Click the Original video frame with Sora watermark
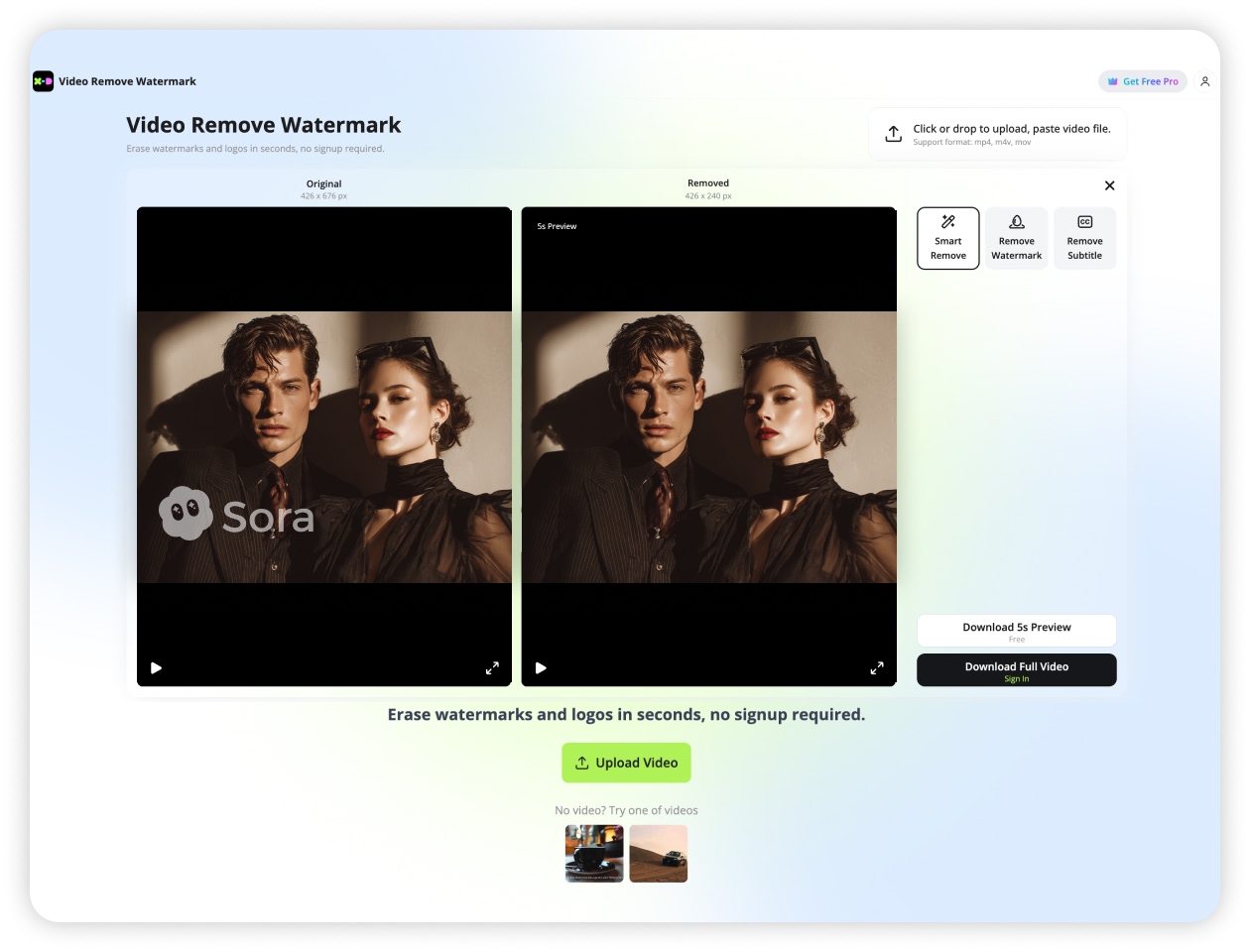The image size is (1250, 952). point(324,446)
